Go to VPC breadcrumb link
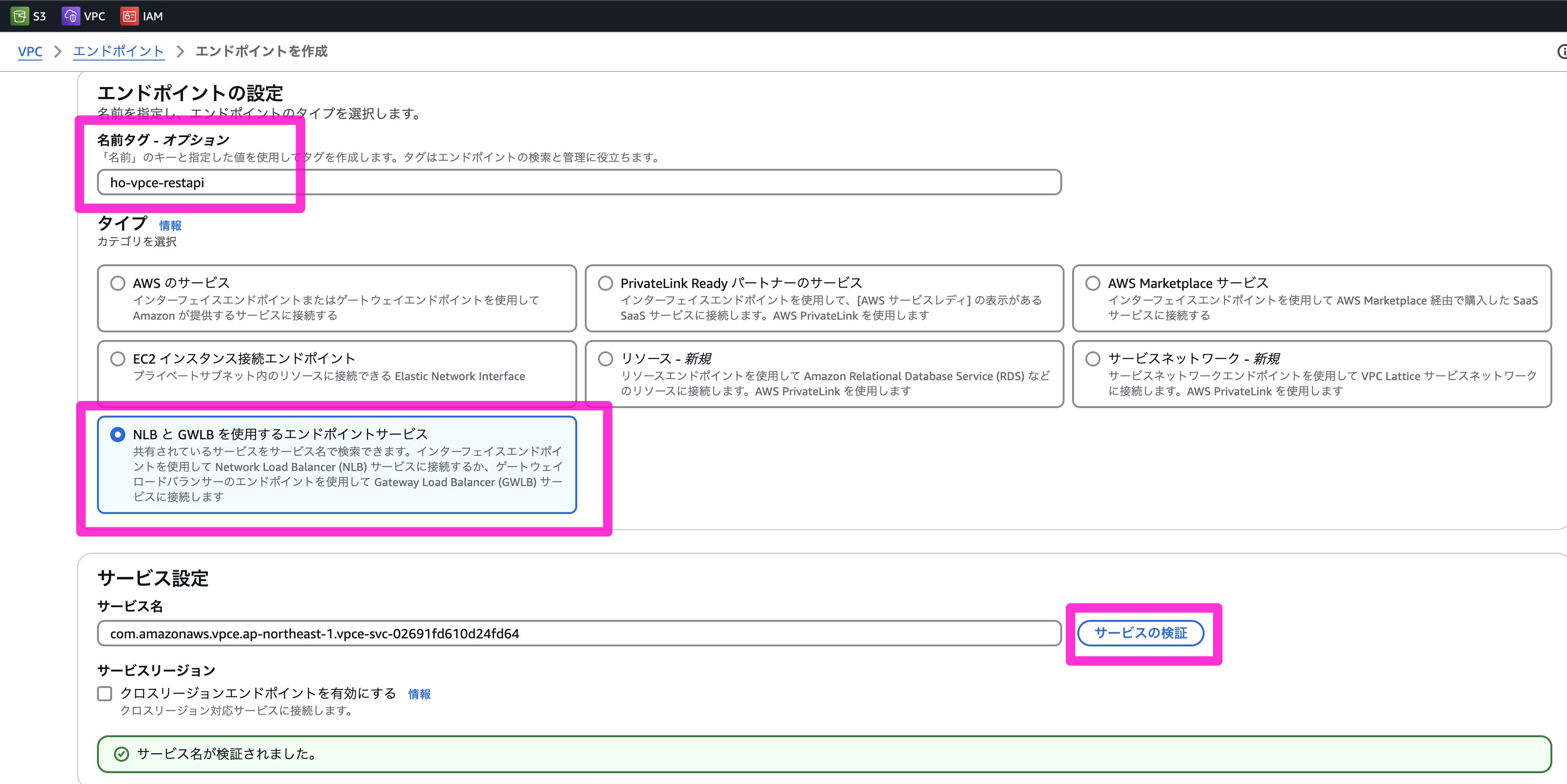The height and width of the screenshot is (784, 1567). pos(30,52)
